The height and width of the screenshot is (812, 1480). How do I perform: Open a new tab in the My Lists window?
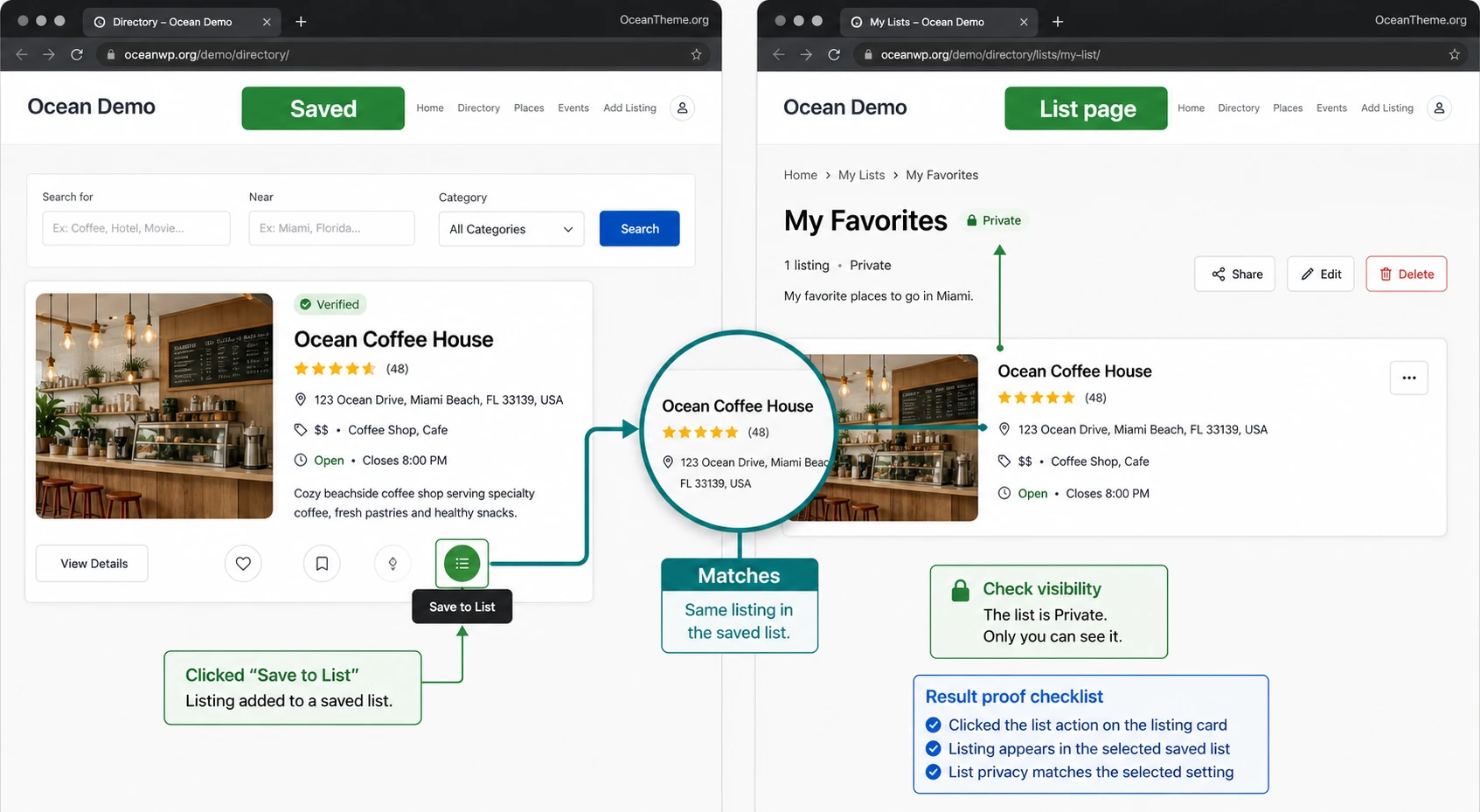1058,21
